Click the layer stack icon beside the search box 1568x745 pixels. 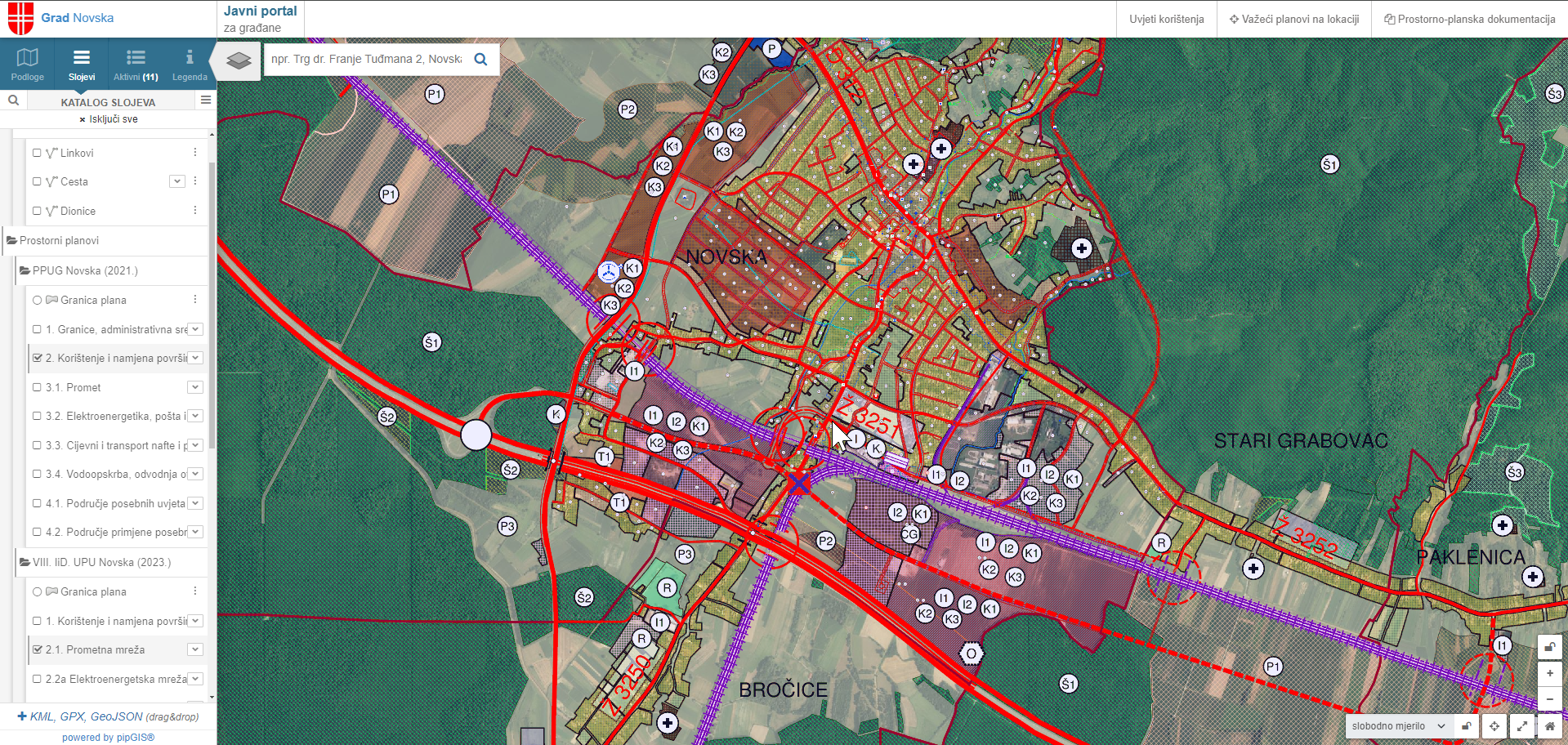pos(239,60)
